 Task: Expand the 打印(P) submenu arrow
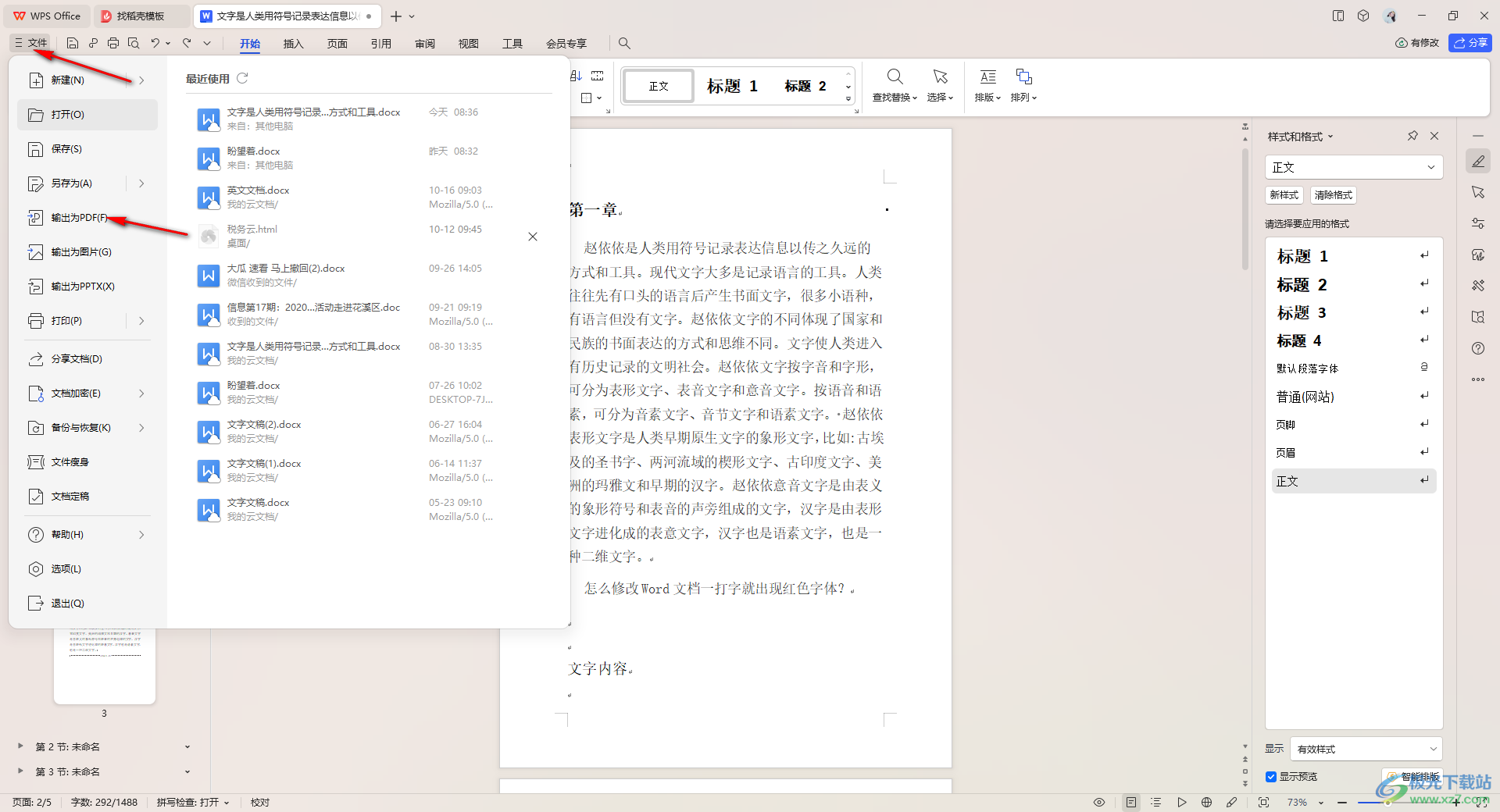tap(141, 321)
